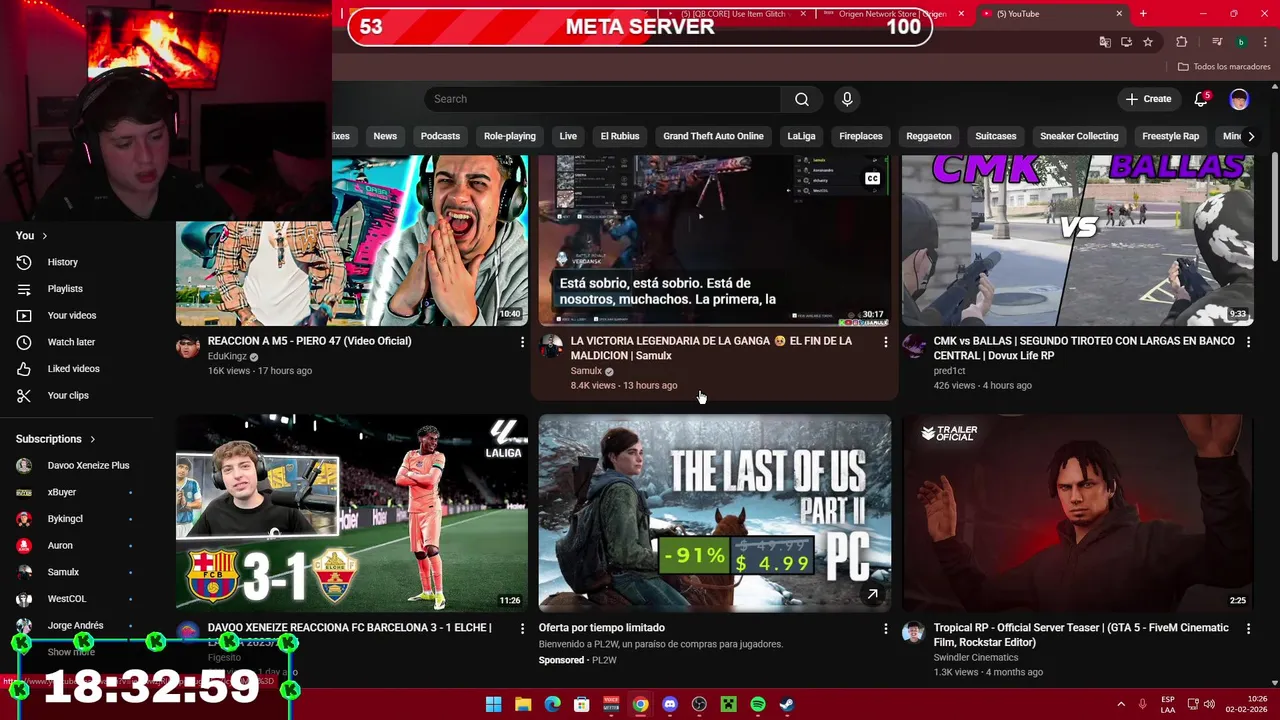This screenshot has width=1280, height=720.
Task: Open Todos los marcadores bookmarks folder
Action: click(x=1224, y=67)
